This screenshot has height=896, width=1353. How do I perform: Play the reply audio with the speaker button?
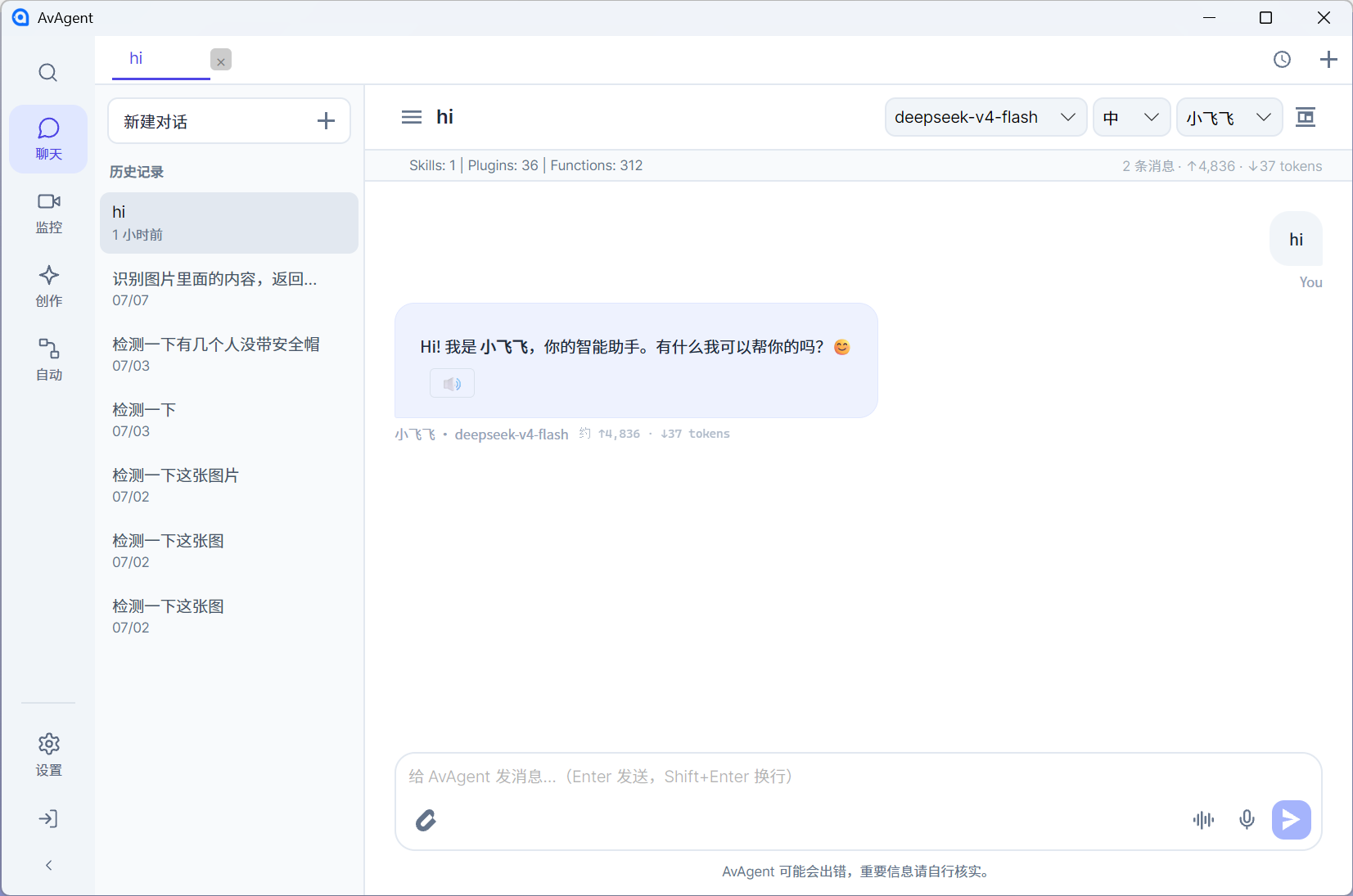pos(452,384)
